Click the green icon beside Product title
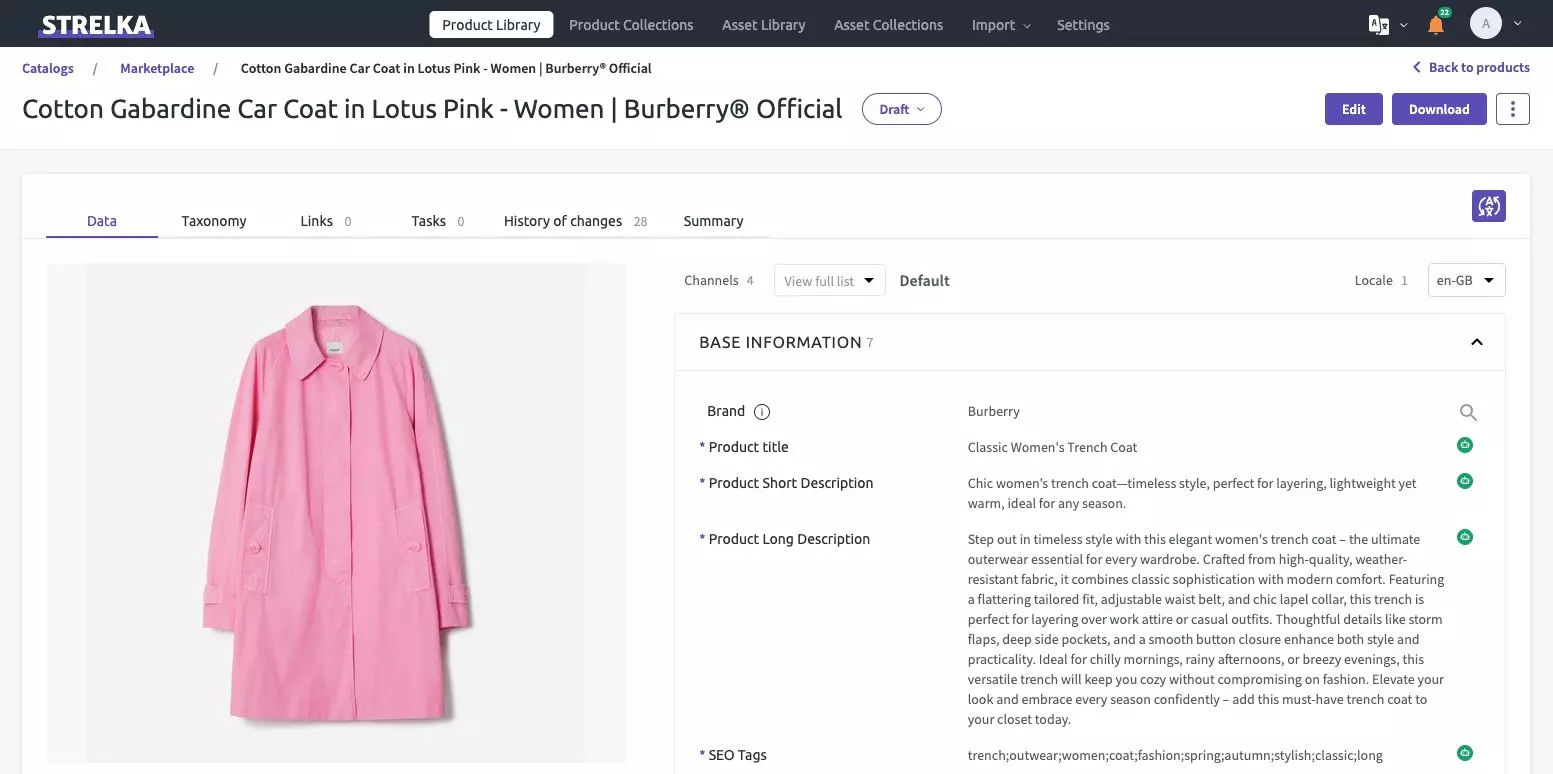The image size is (1553, 774). (x=1465, y=445)
